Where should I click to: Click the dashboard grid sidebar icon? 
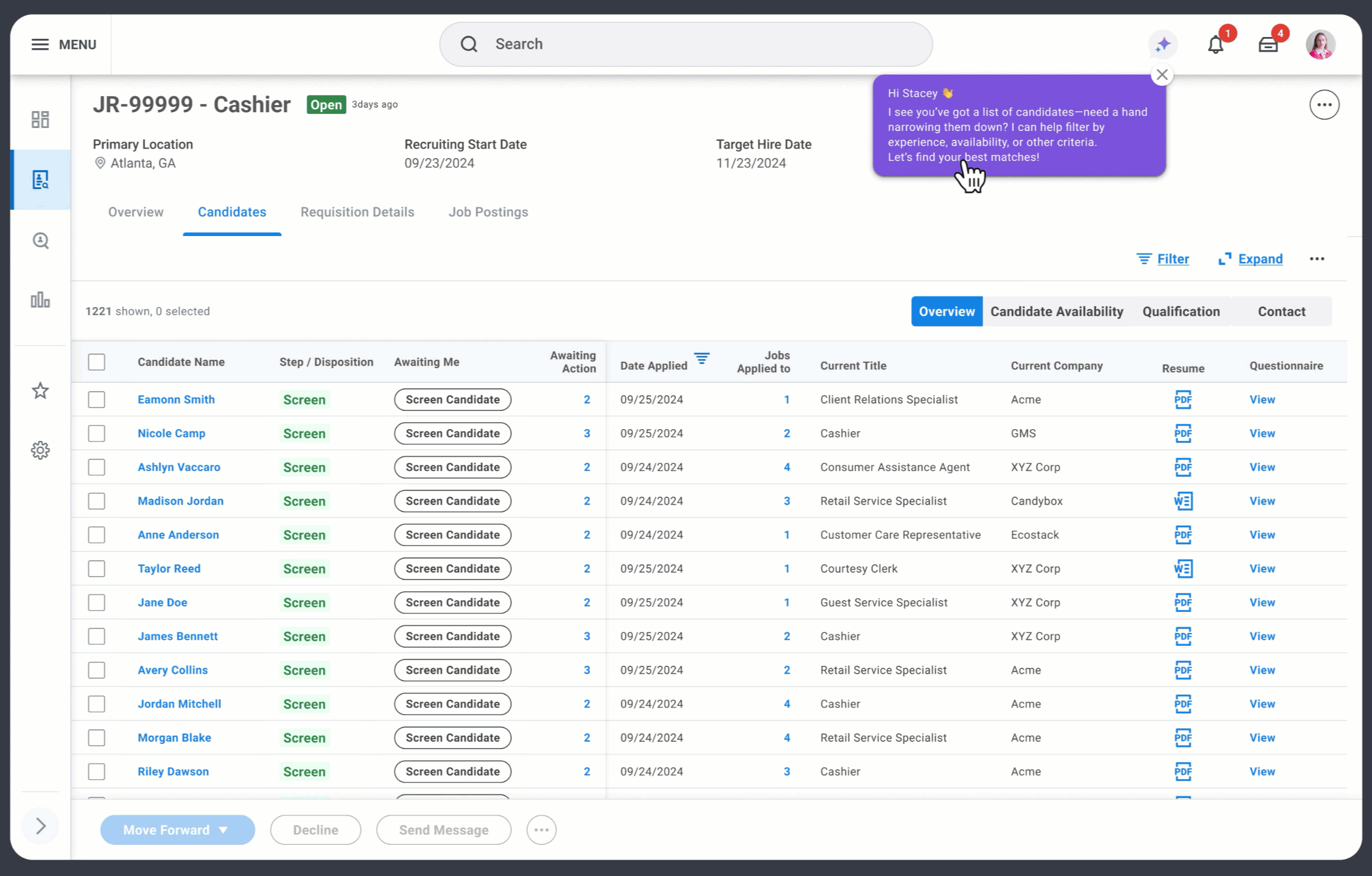click(40, 120)
